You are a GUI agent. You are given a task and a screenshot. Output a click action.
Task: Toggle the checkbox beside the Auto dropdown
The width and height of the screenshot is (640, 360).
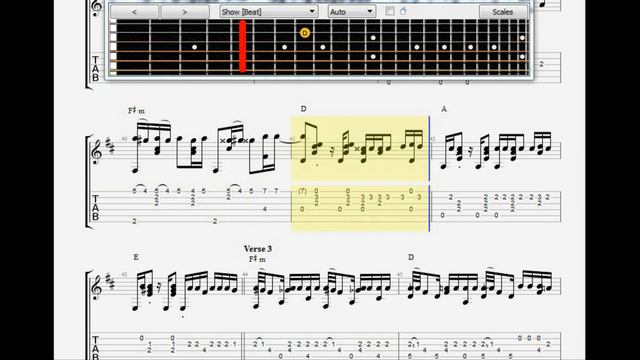(x=390, y=11)
